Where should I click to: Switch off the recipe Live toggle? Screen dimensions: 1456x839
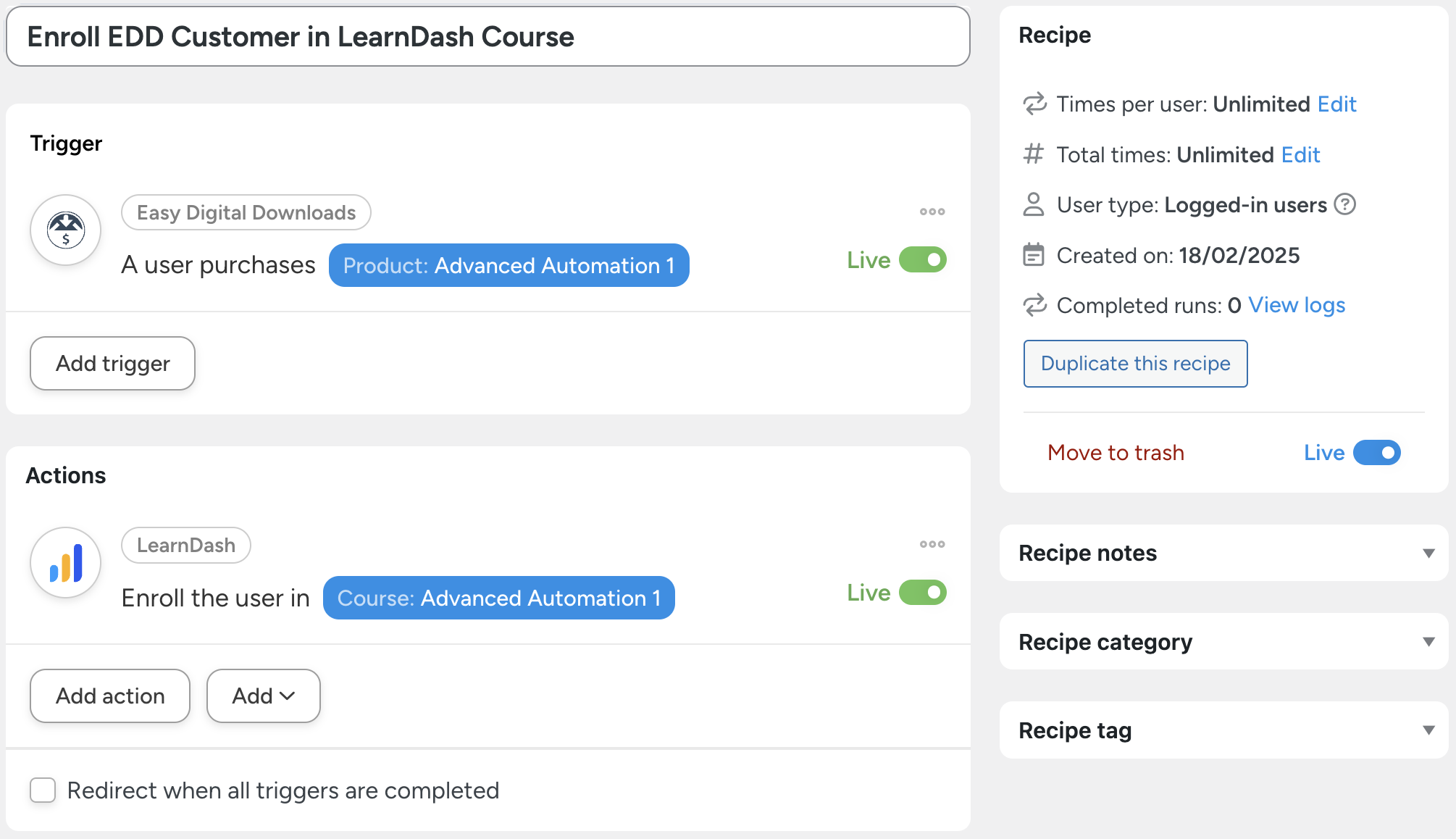pyautogui.click(x=1377, y=453)
